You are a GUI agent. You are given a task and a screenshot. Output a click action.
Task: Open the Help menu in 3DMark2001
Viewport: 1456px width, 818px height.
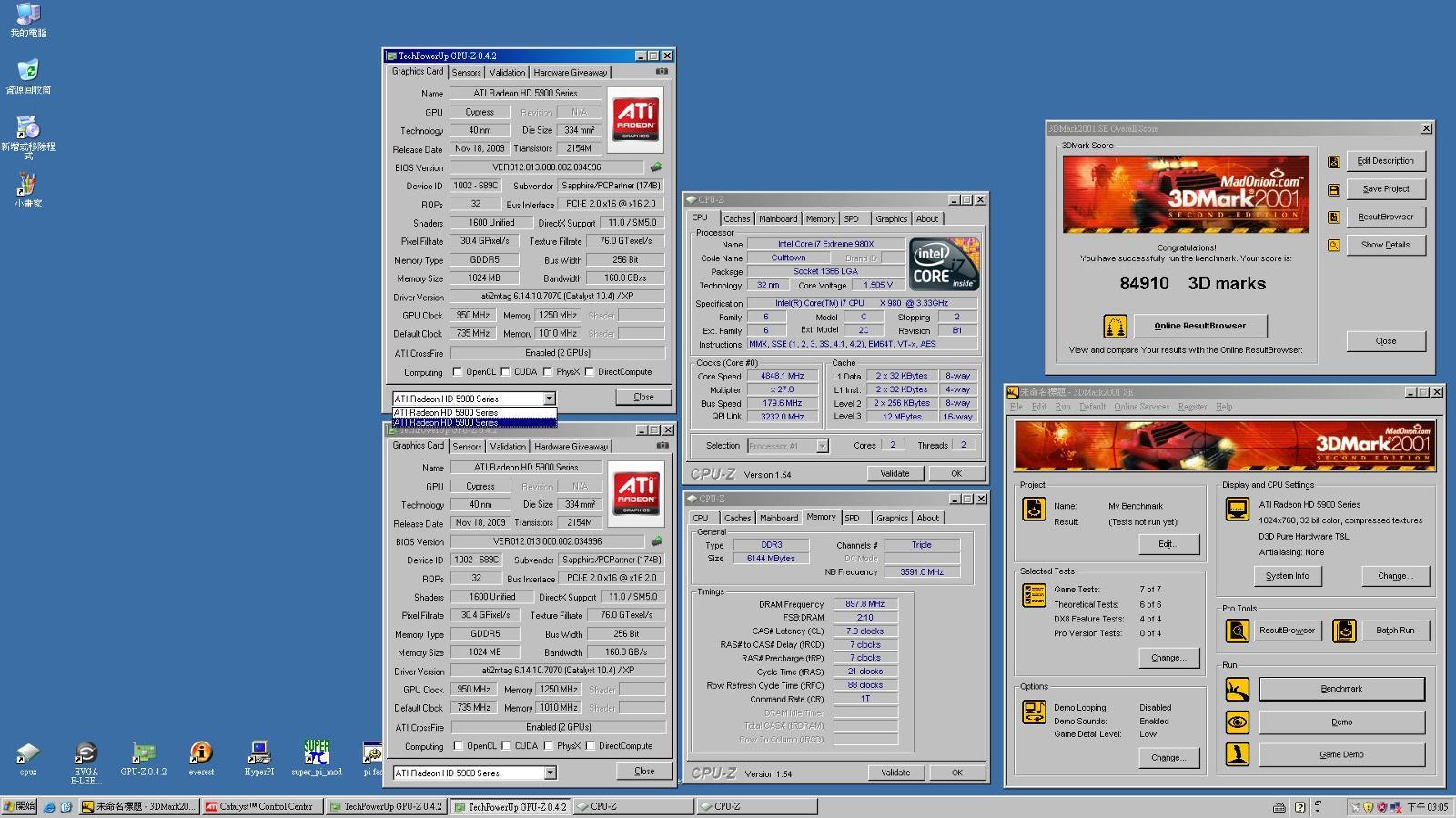[1224, 407]
